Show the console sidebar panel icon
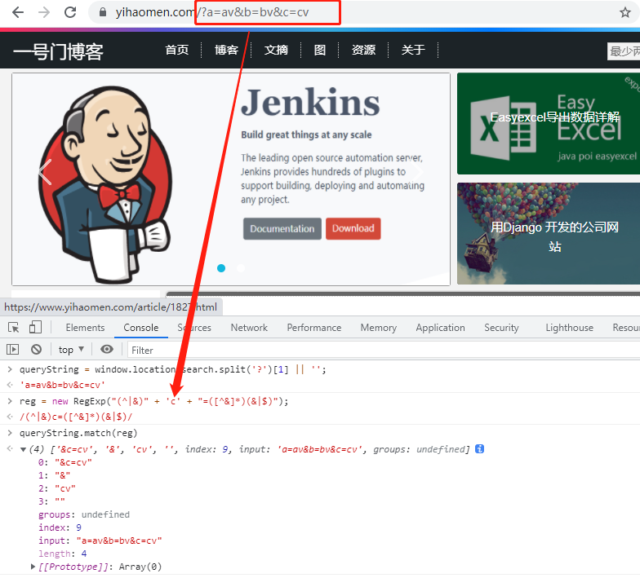This screenshot has width=640, height=578. 13,350
